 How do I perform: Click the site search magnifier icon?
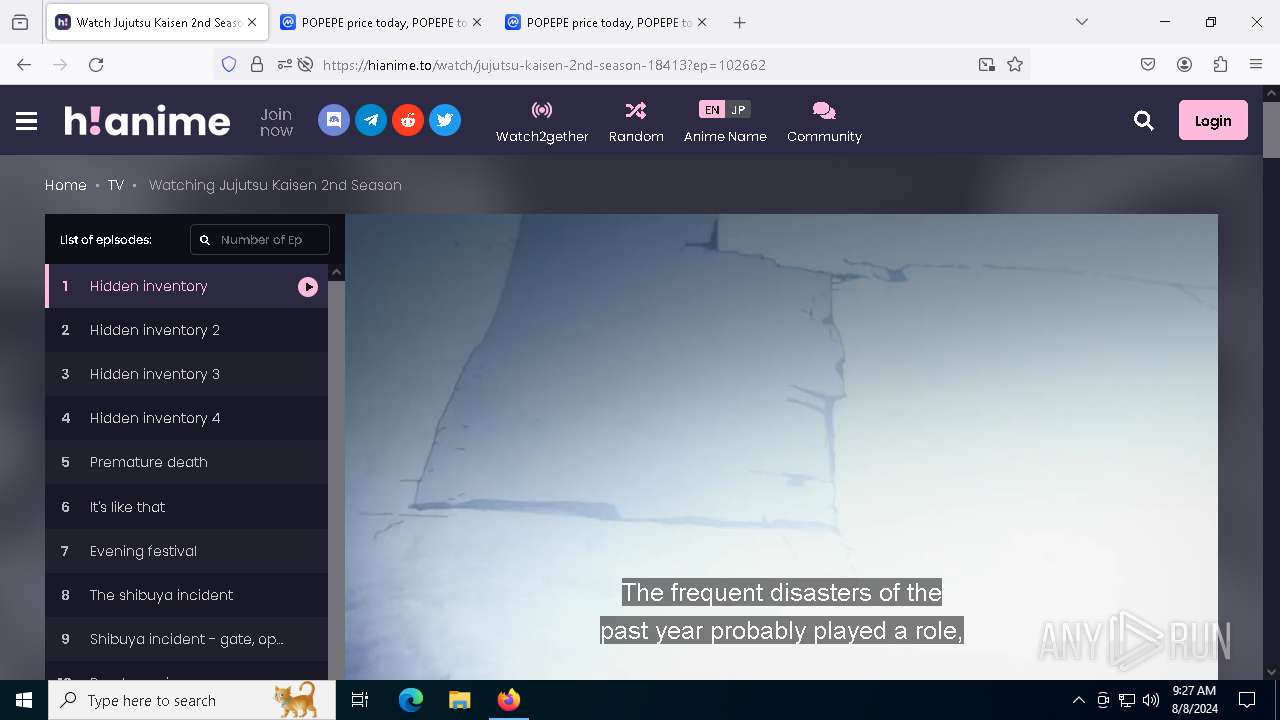coord(1144,121)
